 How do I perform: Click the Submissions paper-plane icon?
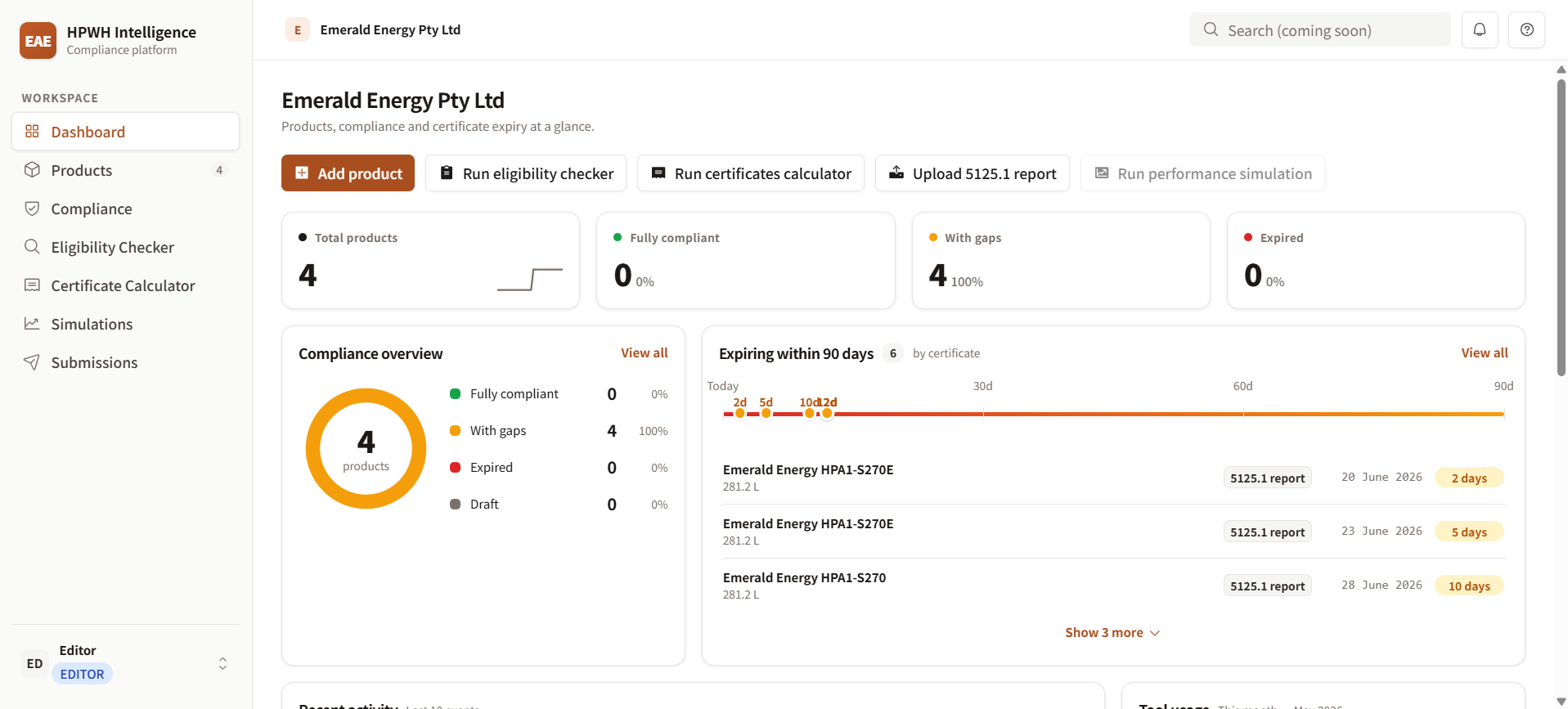[x=32, y=361]
